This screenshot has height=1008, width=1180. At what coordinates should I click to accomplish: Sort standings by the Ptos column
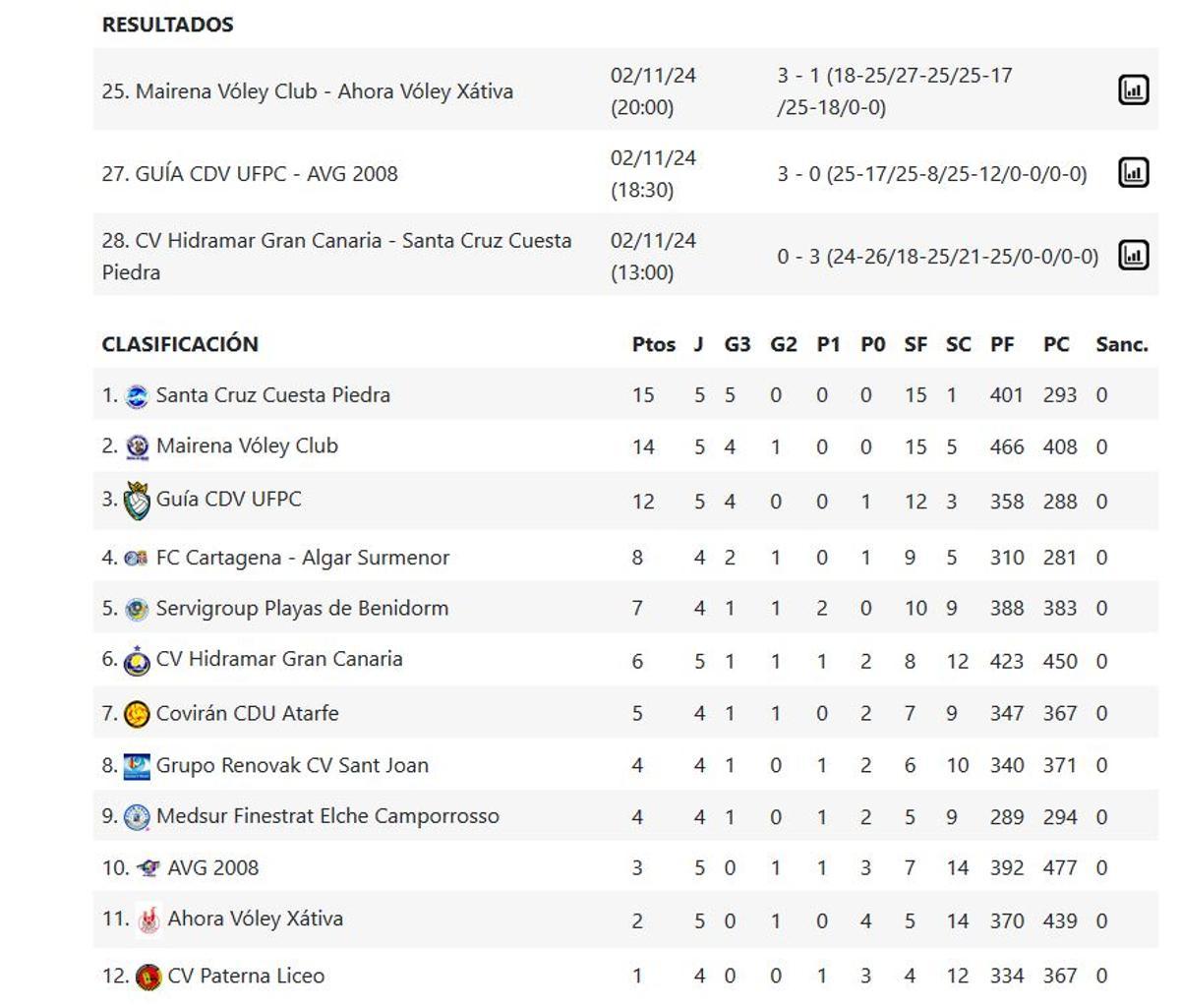(653, 344)
